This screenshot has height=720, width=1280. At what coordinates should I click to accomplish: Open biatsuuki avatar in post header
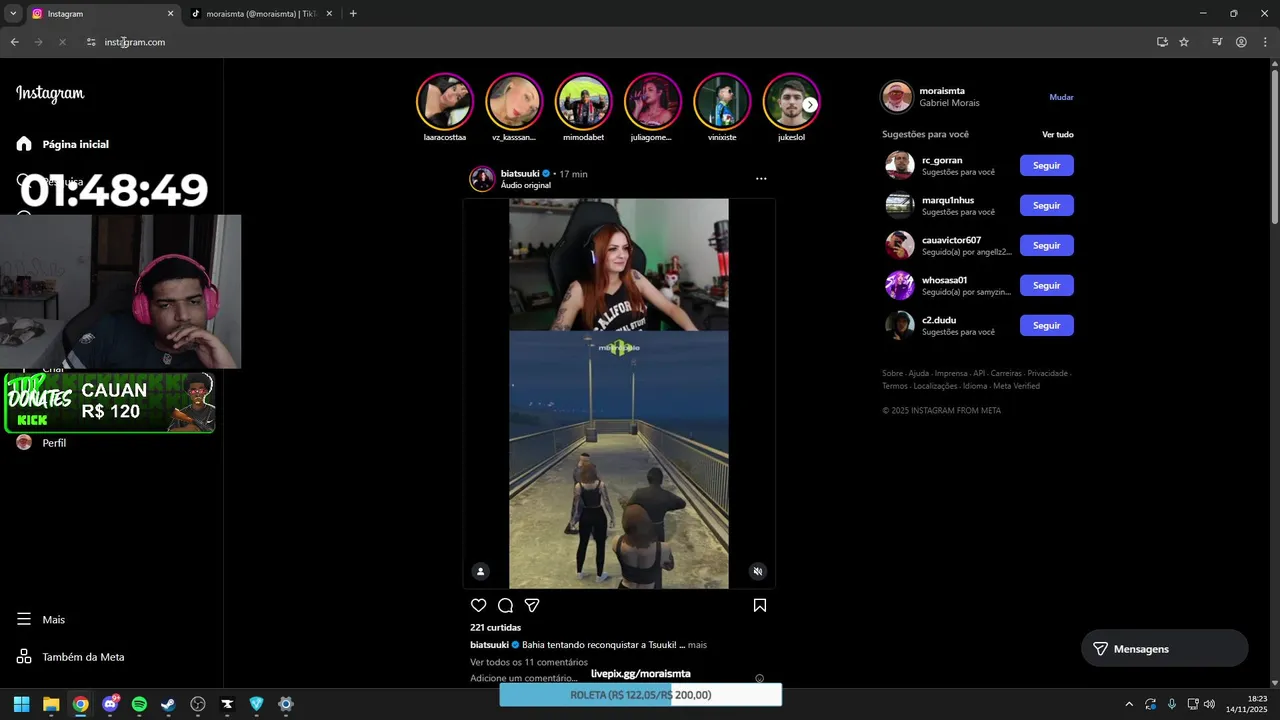(x=483, y=179)
